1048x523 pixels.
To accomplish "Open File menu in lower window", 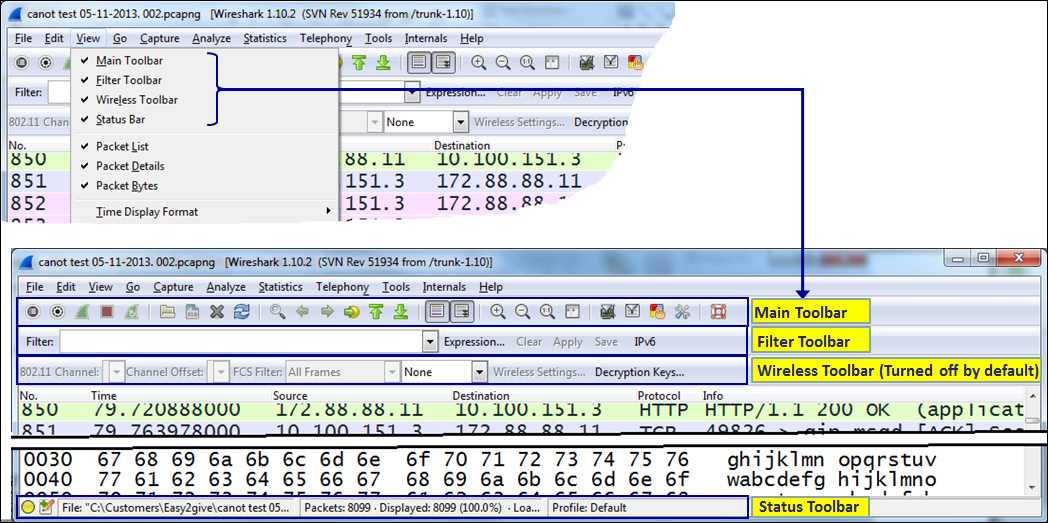I will coord(35,287).
